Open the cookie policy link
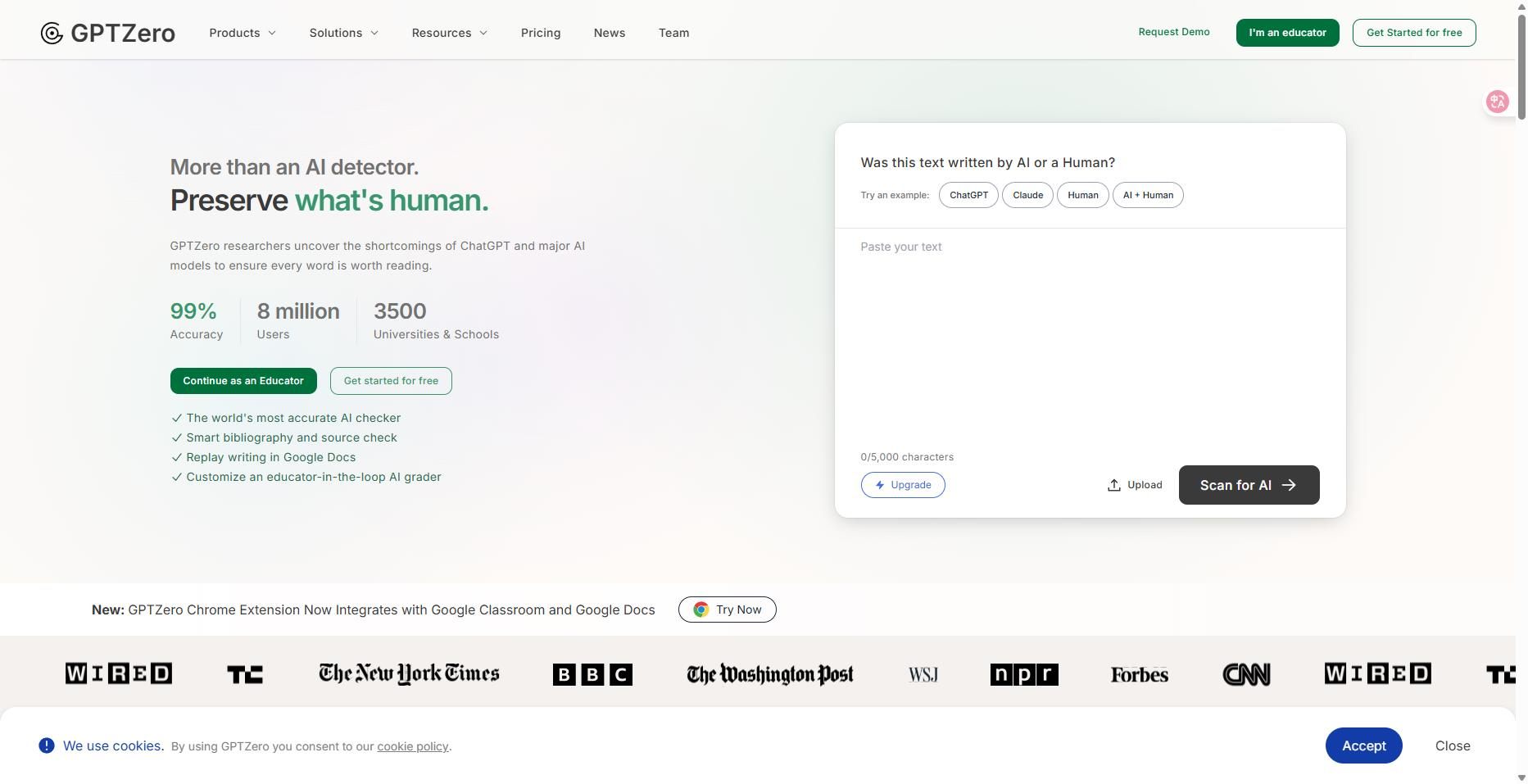This screenshot has width=1528, height=784. coord(413,746)
